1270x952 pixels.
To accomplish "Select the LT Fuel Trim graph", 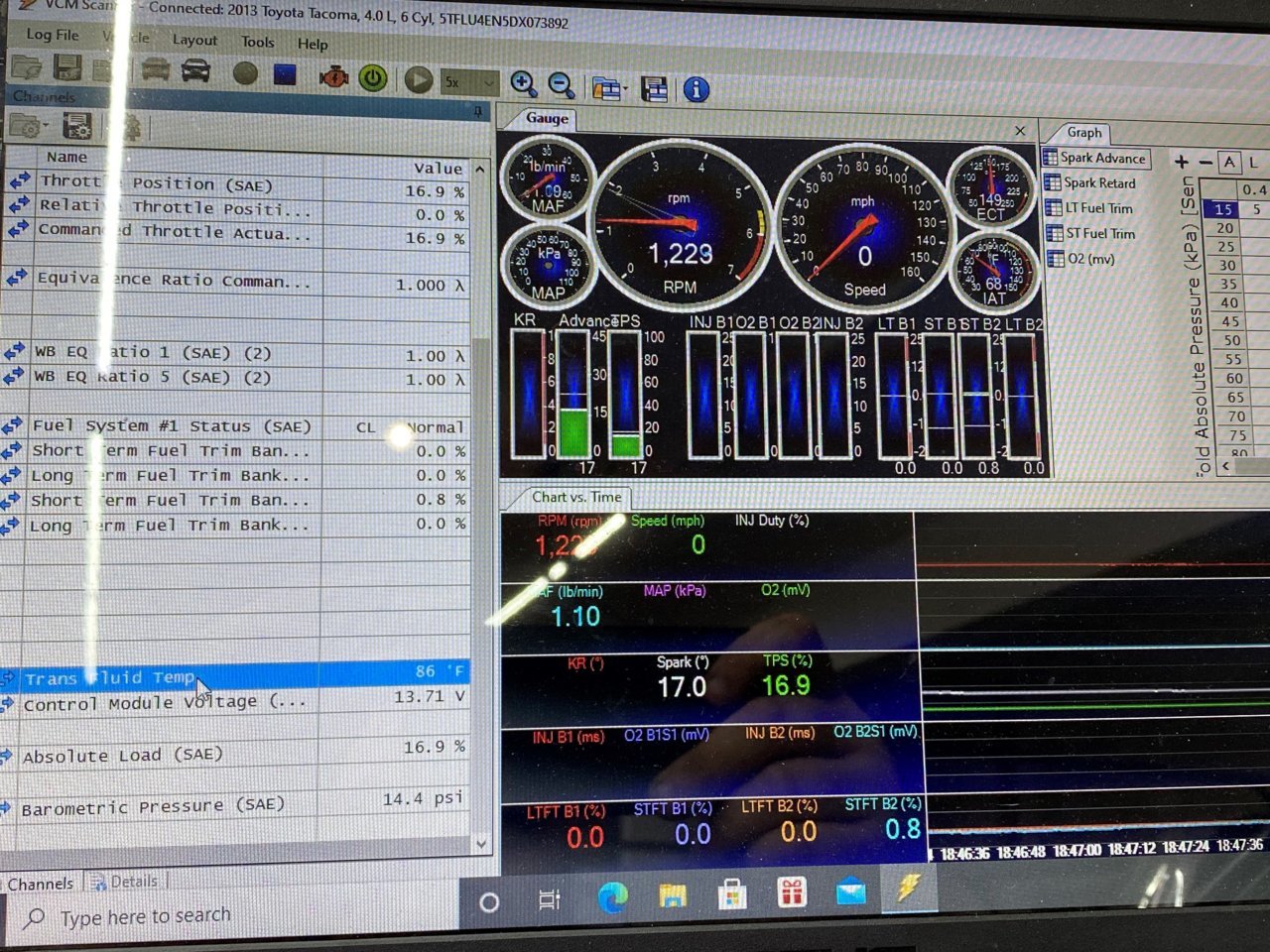I will coord(1089,208).
